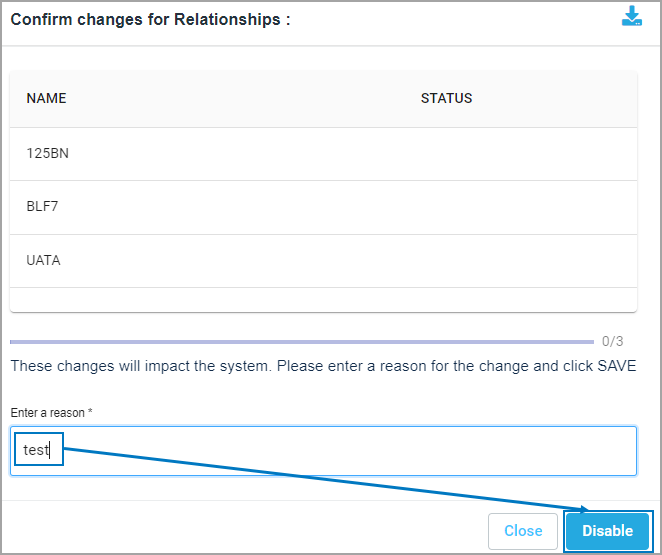The width and height of the screenshot is (662, 555).
Task: Click the NAME column header
Action: point(46,99)
